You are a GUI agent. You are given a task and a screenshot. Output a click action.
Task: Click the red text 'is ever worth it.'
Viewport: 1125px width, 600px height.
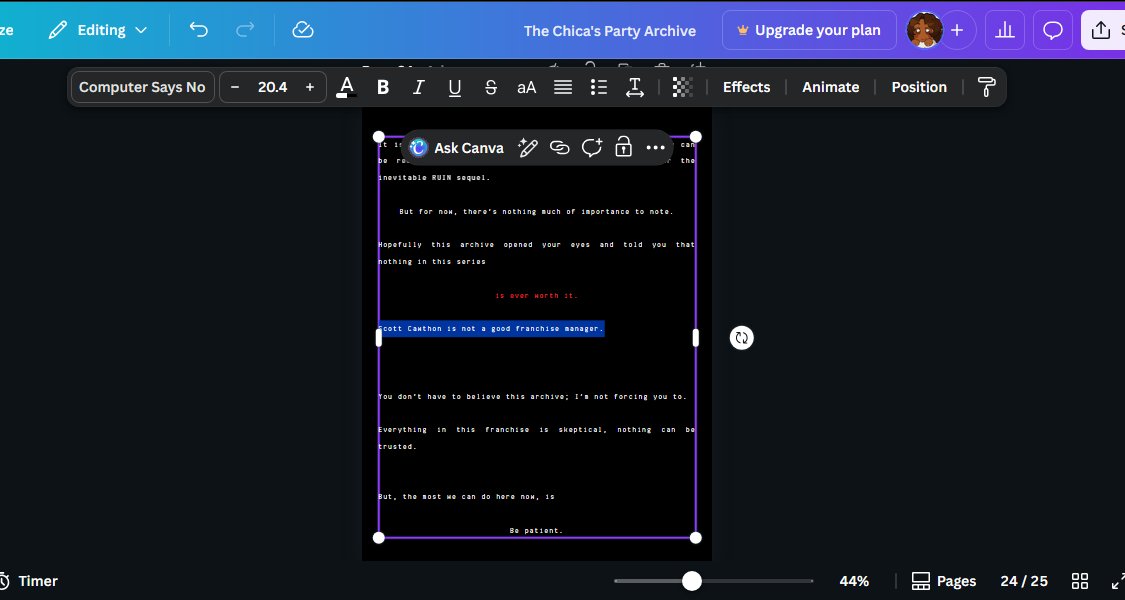[536, 296]
